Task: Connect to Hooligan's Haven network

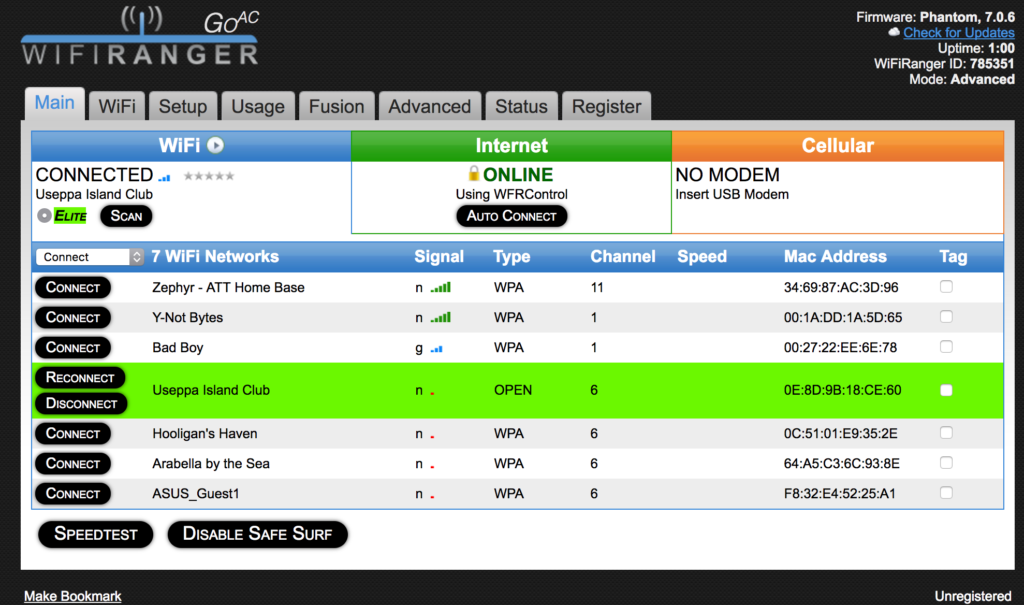Action: [x=73, y=434]
